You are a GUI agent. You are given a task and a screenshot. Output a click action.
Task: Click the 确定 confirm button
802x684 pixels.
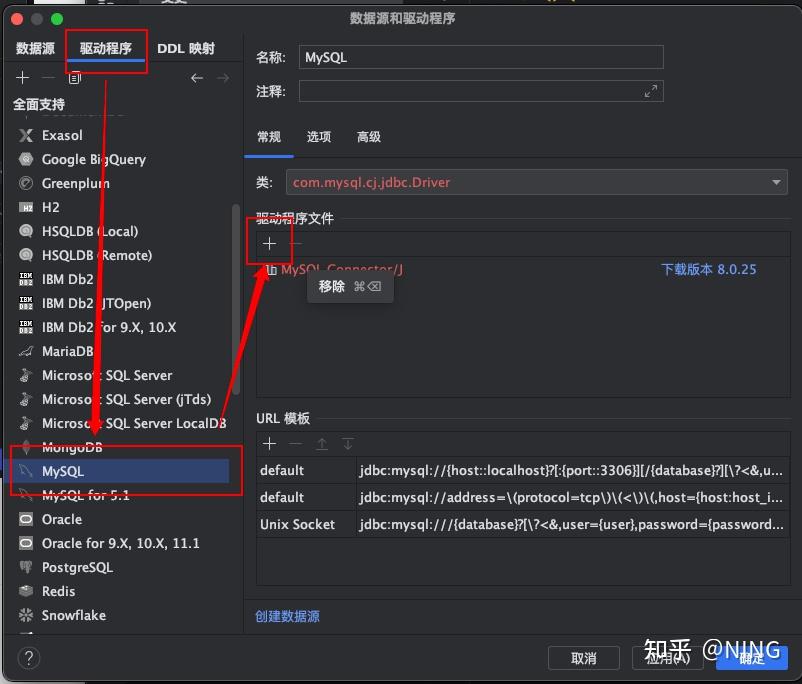tap(752, 658)
